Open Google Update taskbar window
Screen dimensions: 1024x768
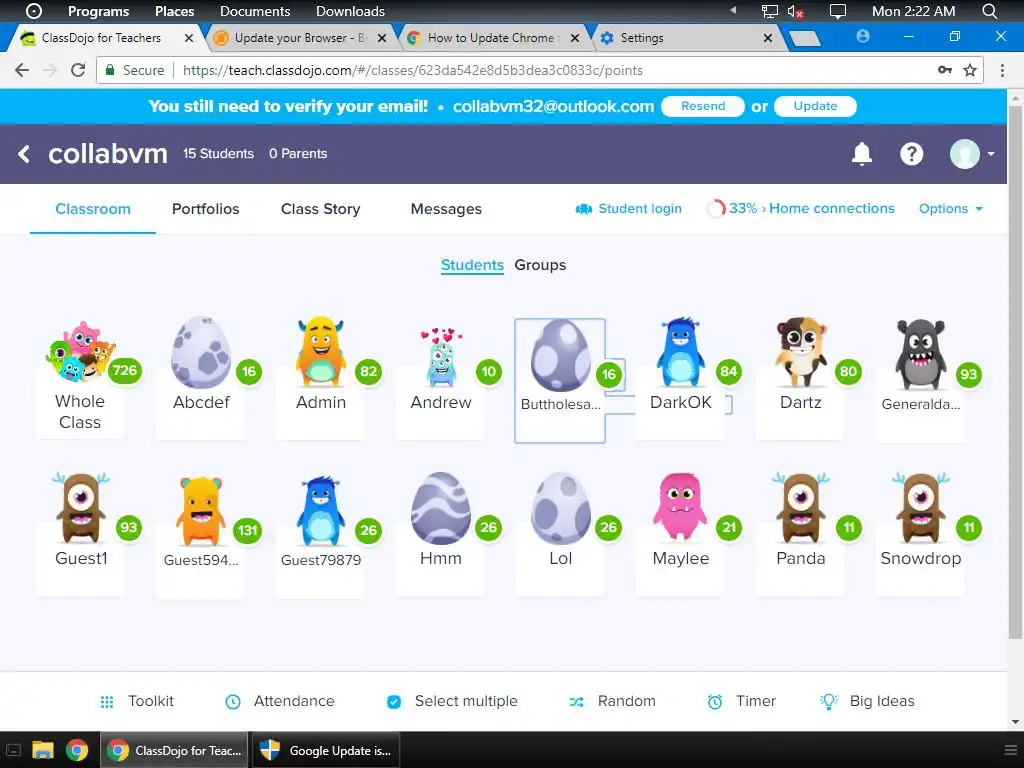pyautogui.click(x=325, y=750)
